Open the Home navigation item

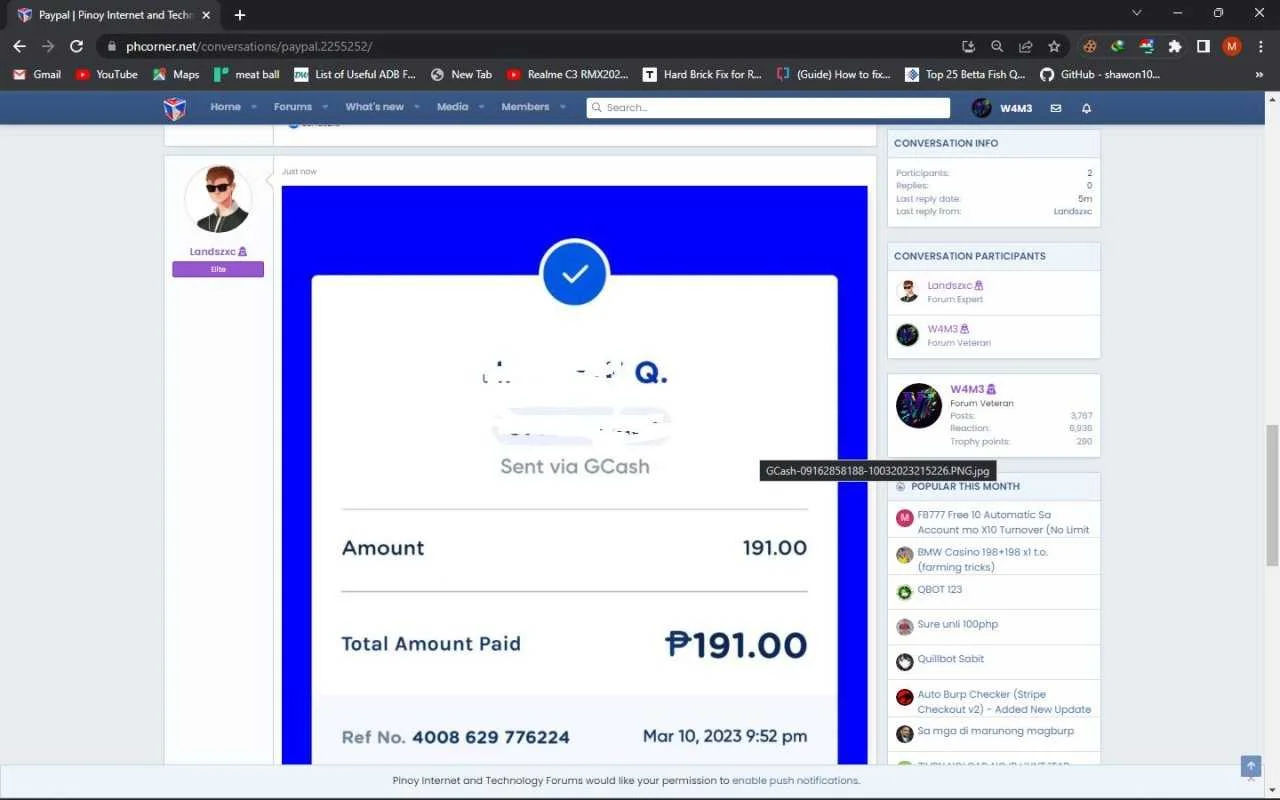pos(225,107)
